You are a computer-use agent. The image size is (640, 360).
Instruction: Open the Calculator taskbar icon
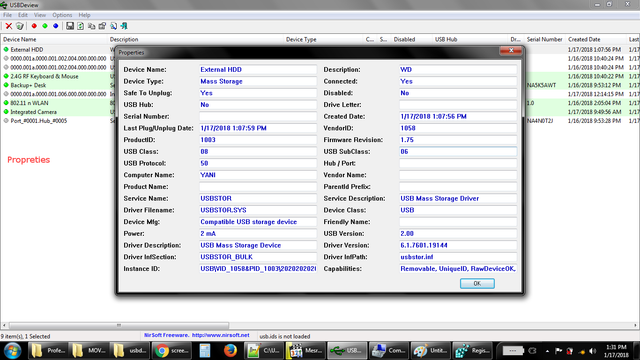click(205, 351)
